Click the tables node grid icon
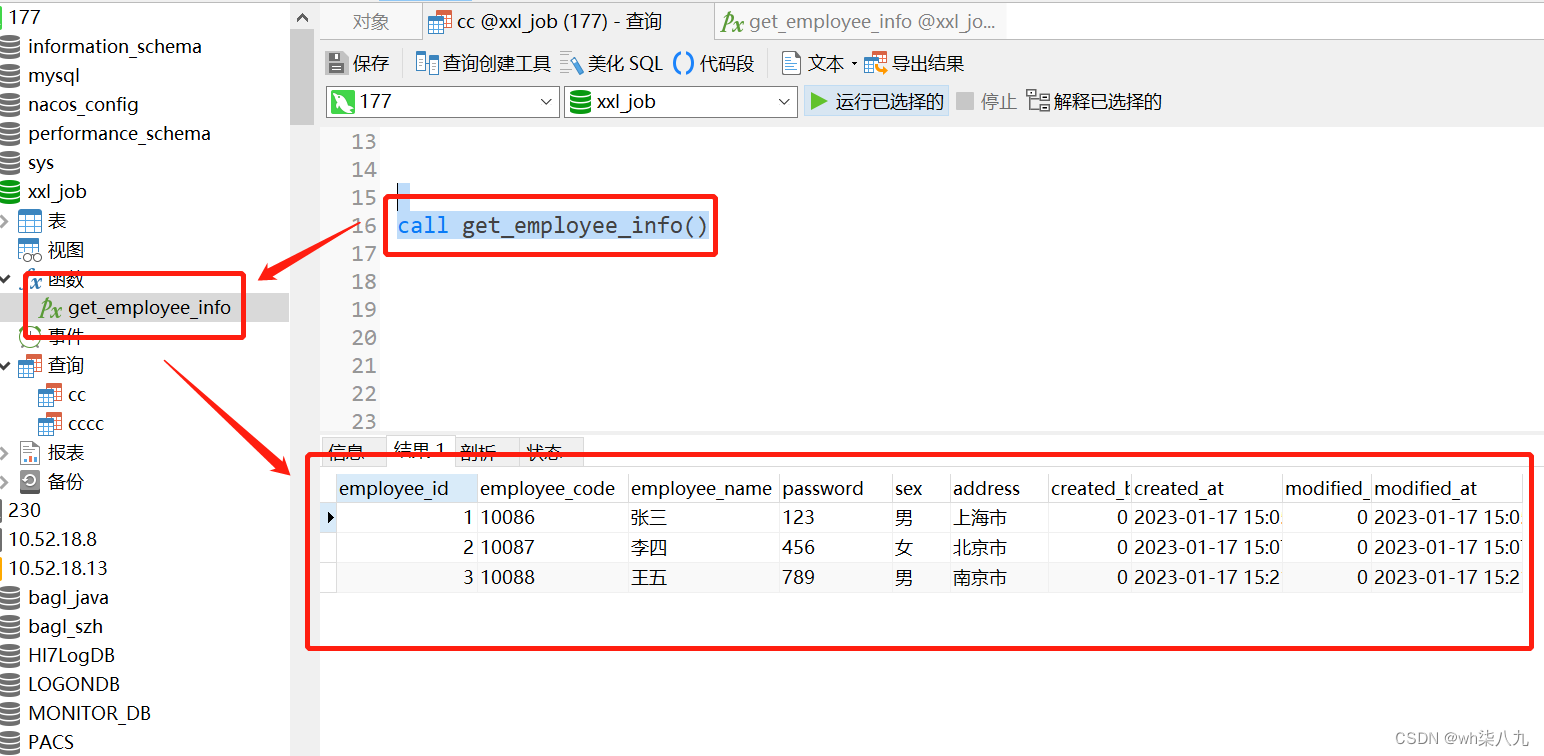The height and width of the screenshot is (756, 1544). (30, 221)
